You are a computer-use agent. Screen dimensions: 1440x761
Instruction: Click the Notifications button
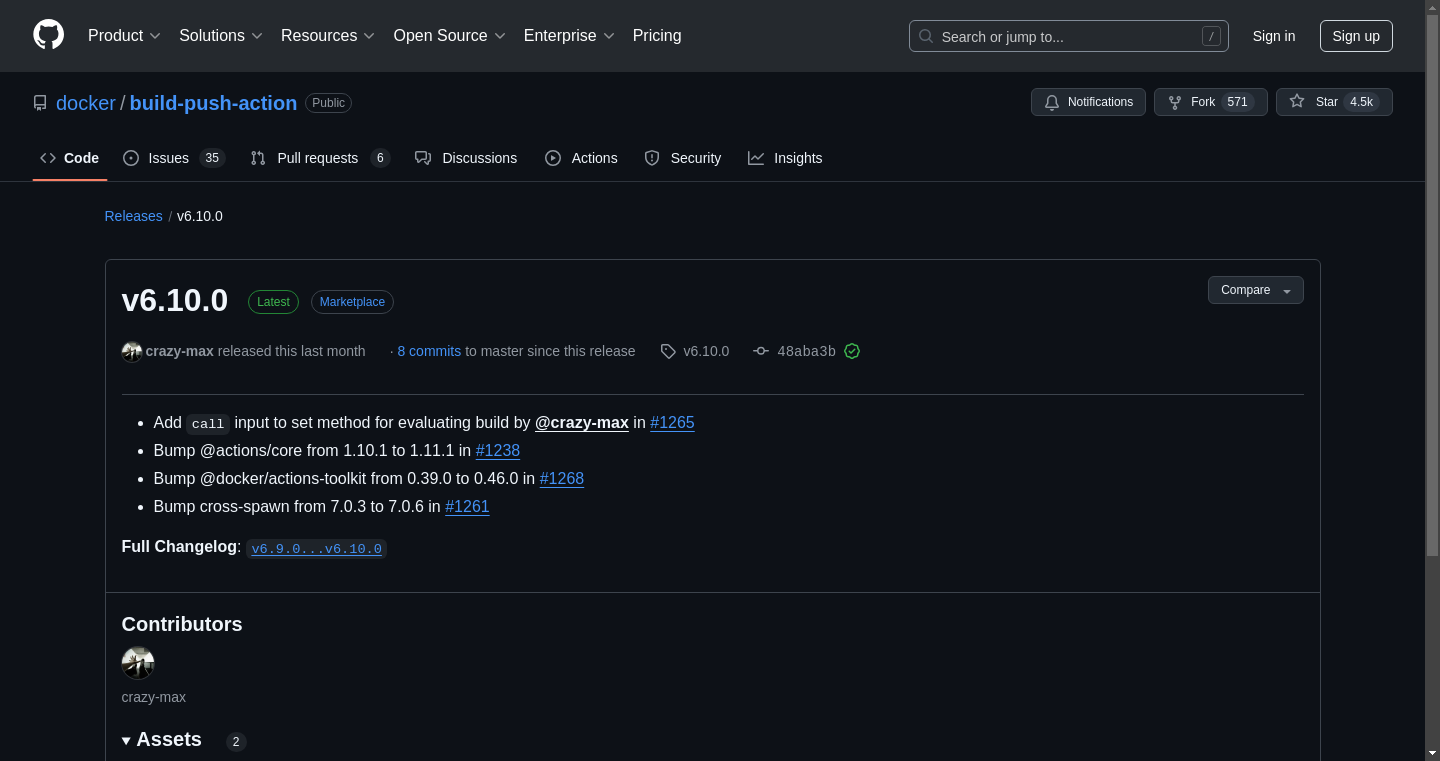[x=1088, y=102]
